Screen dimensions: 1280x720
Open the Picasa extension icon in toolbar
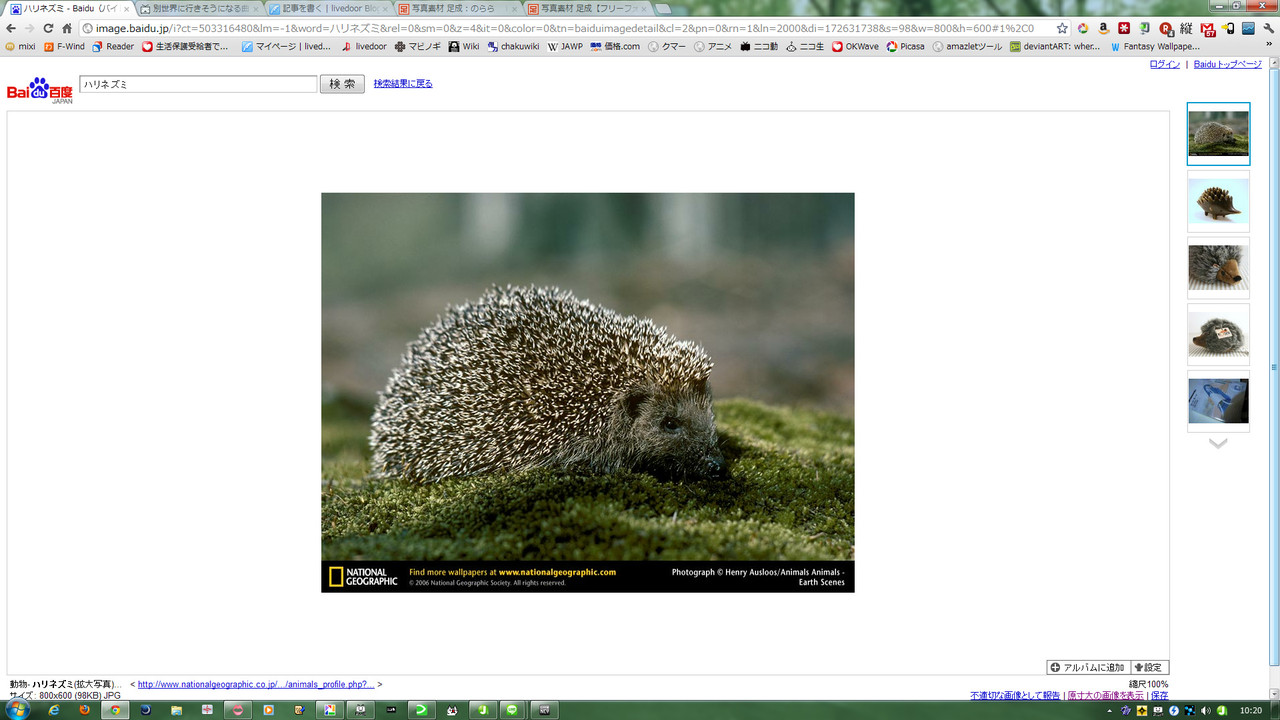click(x=1082, y=28)
